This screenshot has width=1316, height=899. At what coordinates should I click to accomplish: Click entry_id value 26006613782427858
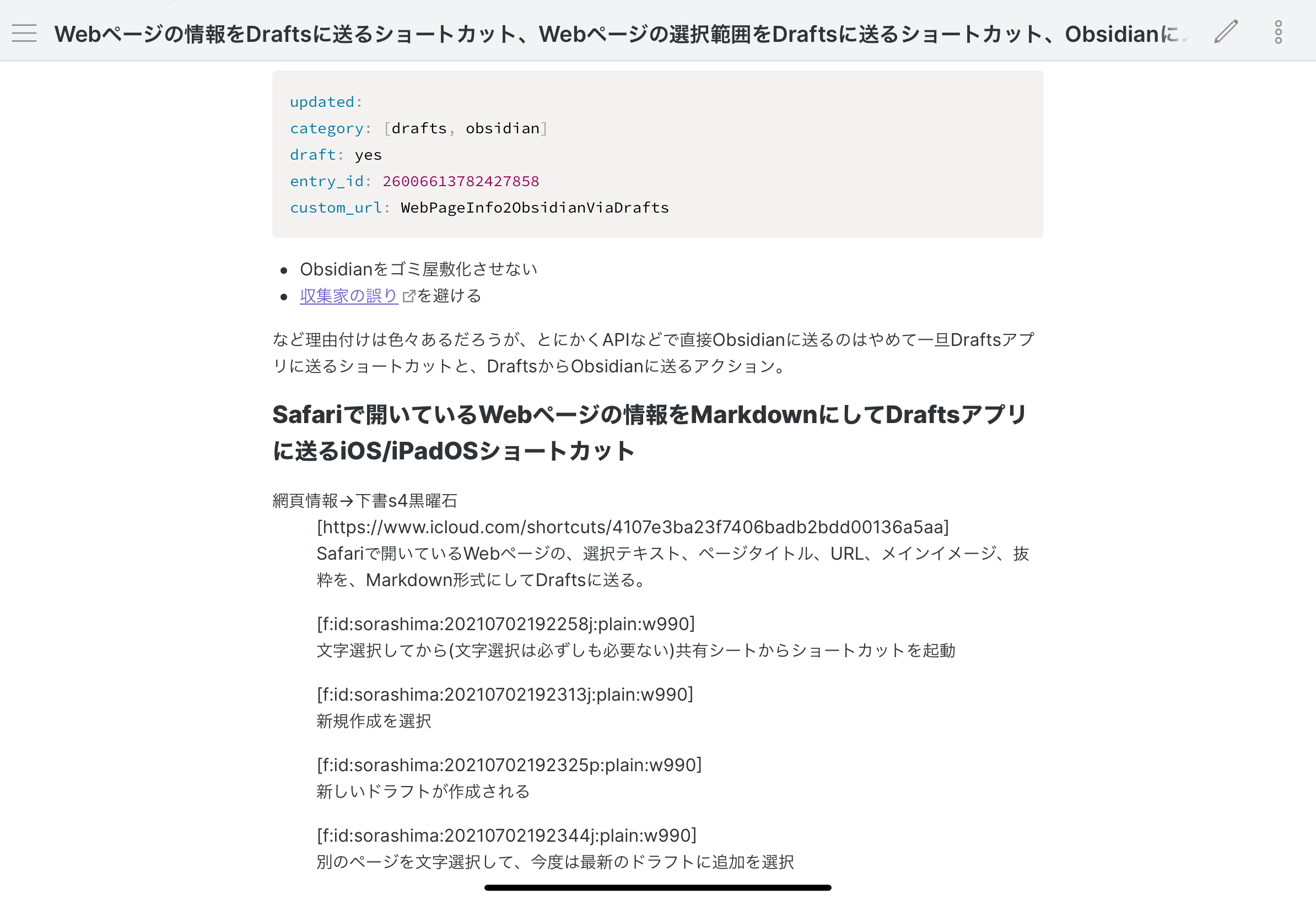tap(460, 181)
